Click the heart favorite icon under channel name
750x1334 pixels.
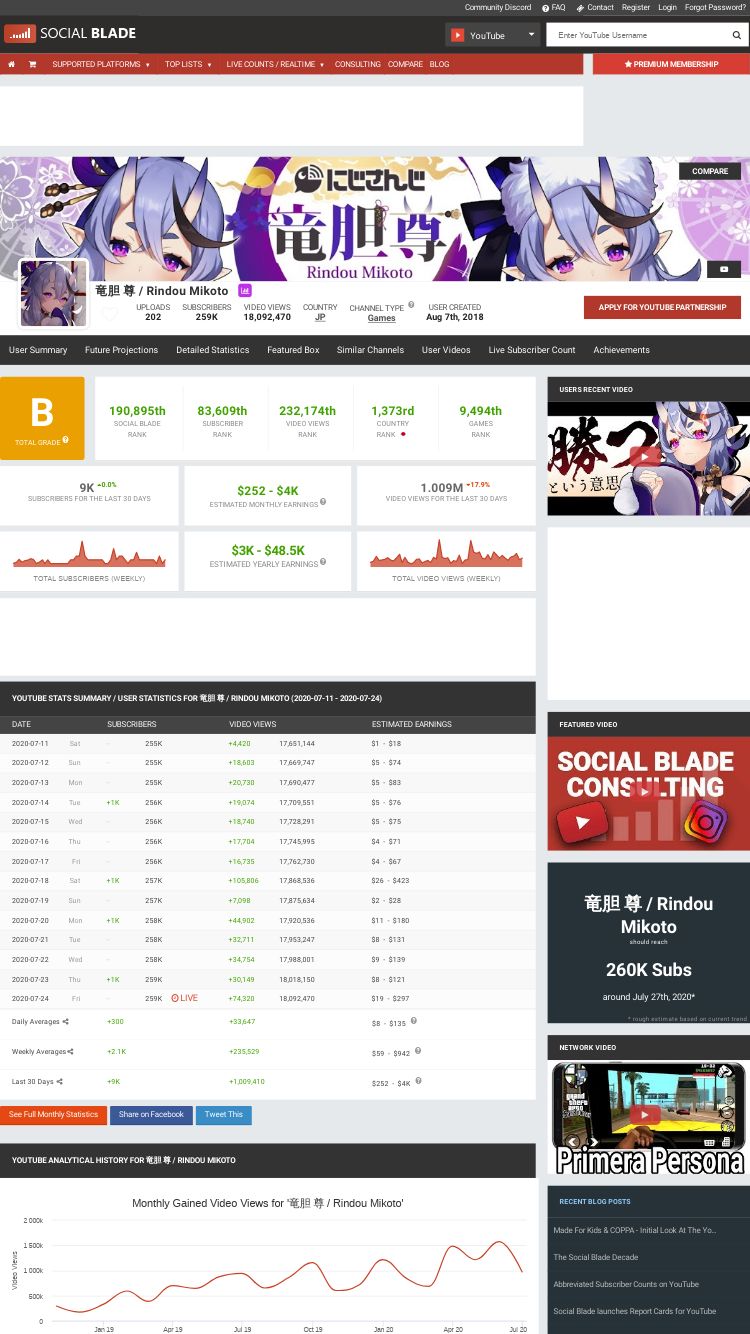pyautogui.click(x=109, y=314)
